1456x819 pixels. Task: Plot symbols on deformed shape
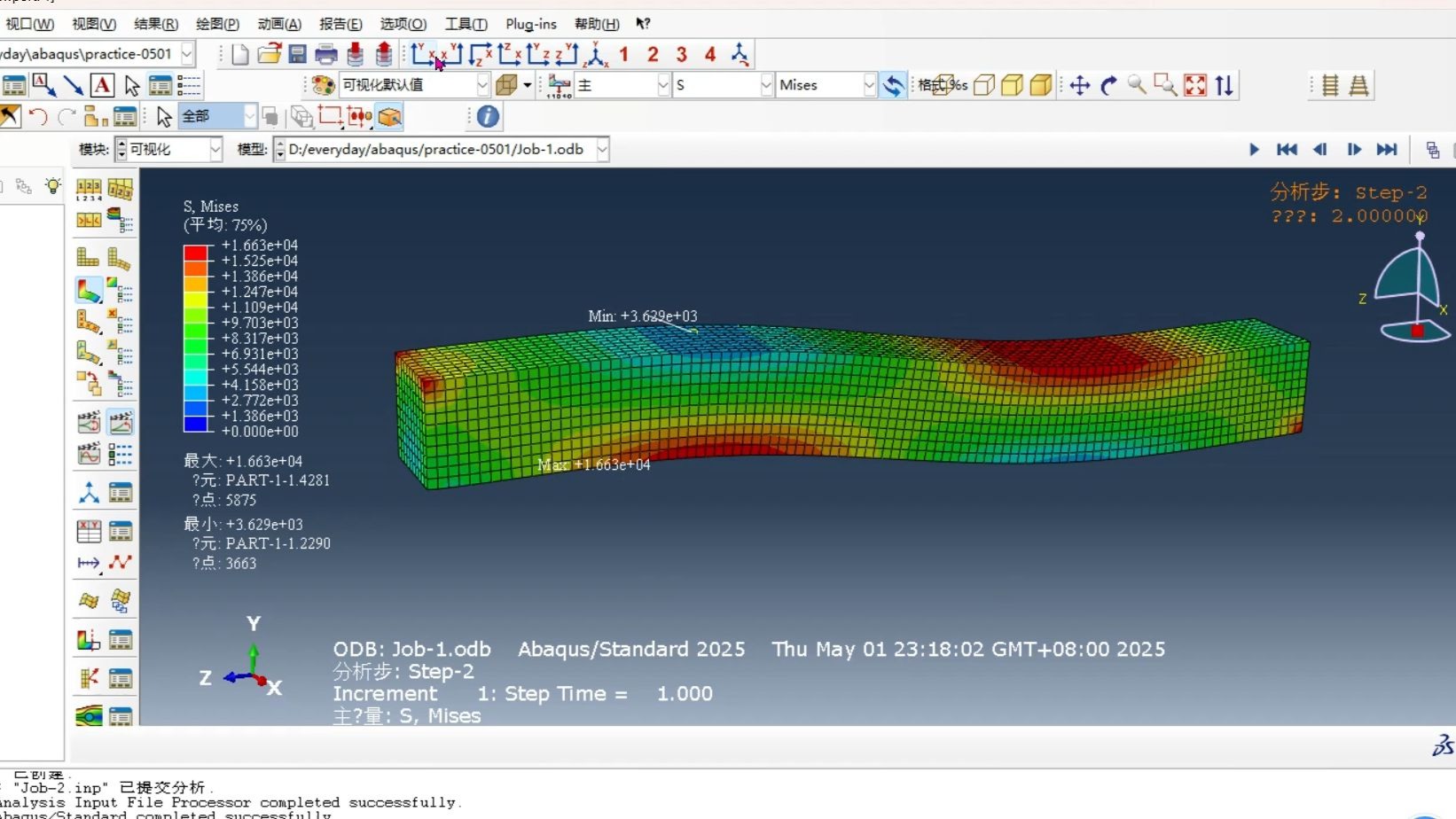click(89, 321)
